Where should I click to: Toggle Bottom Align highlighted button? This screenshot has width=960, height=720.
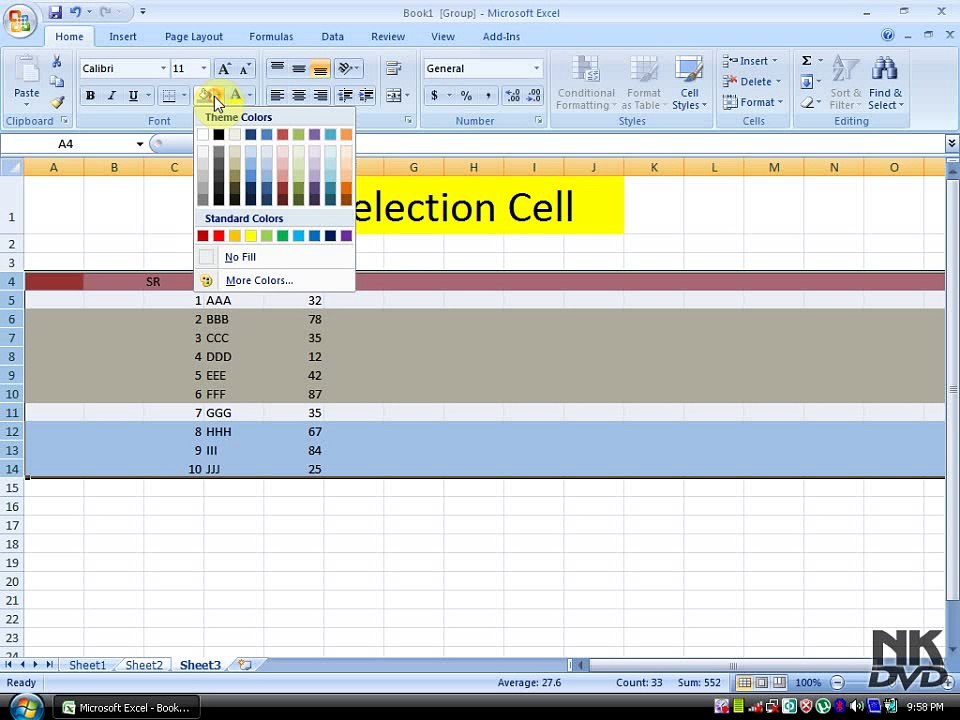320,69
